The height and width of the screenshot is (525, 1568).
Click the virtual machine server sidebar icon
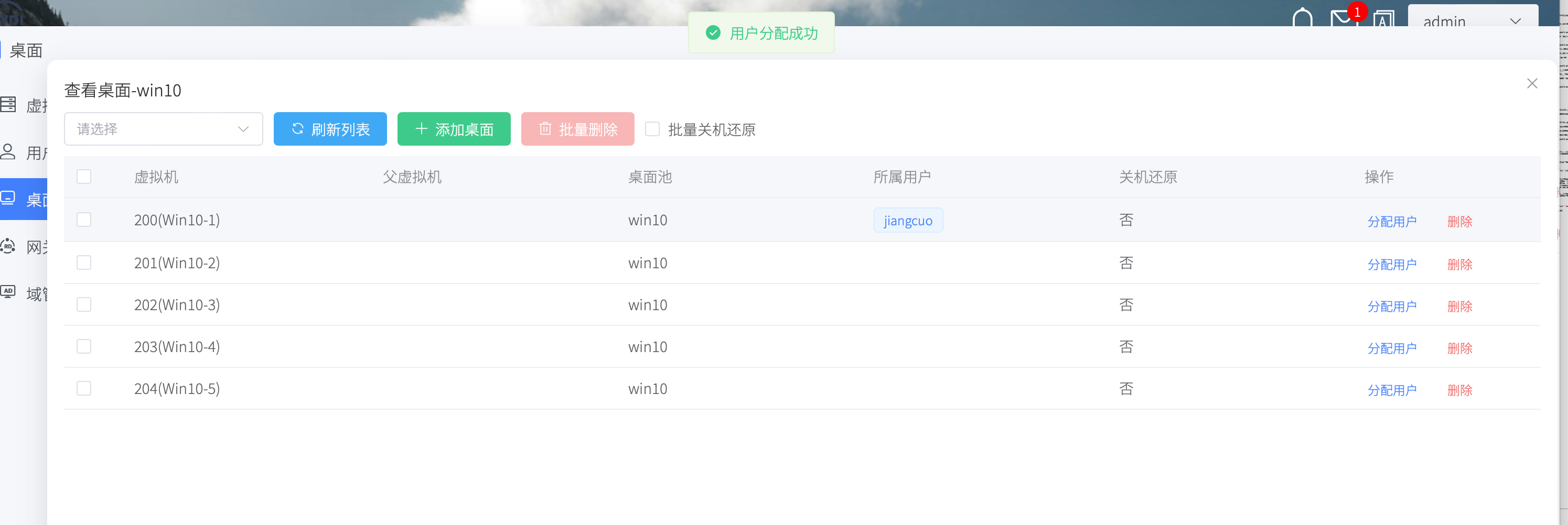(x=8, y=105)
